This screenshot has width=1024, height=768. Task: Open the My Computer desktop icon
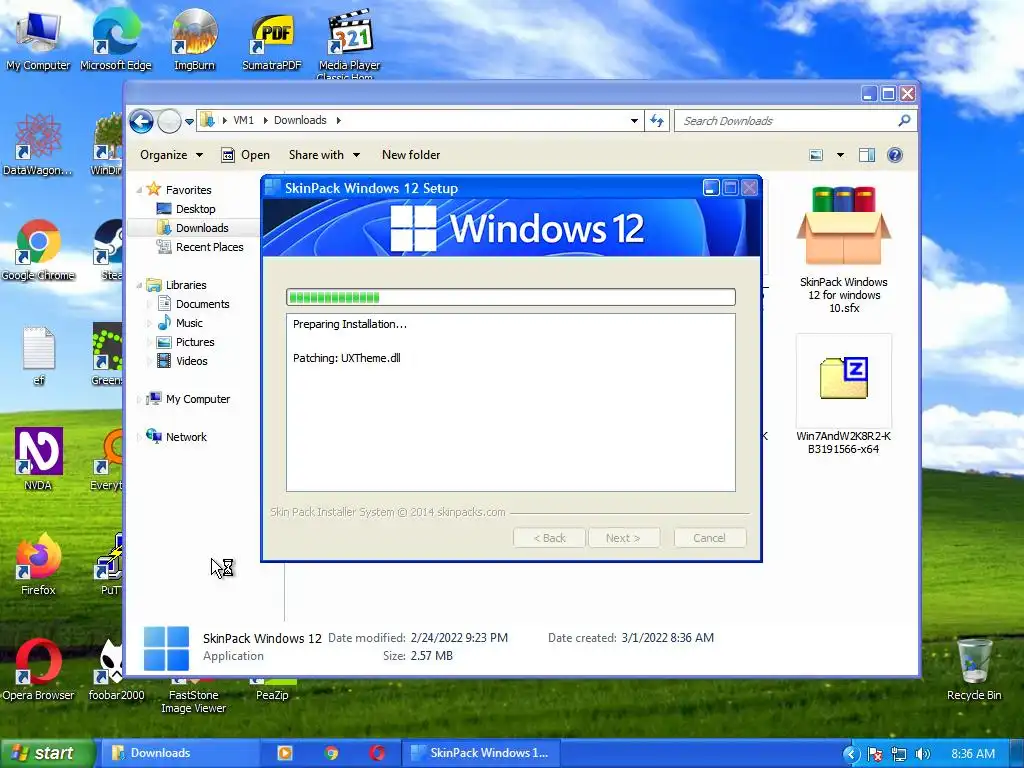pos(38,39)
